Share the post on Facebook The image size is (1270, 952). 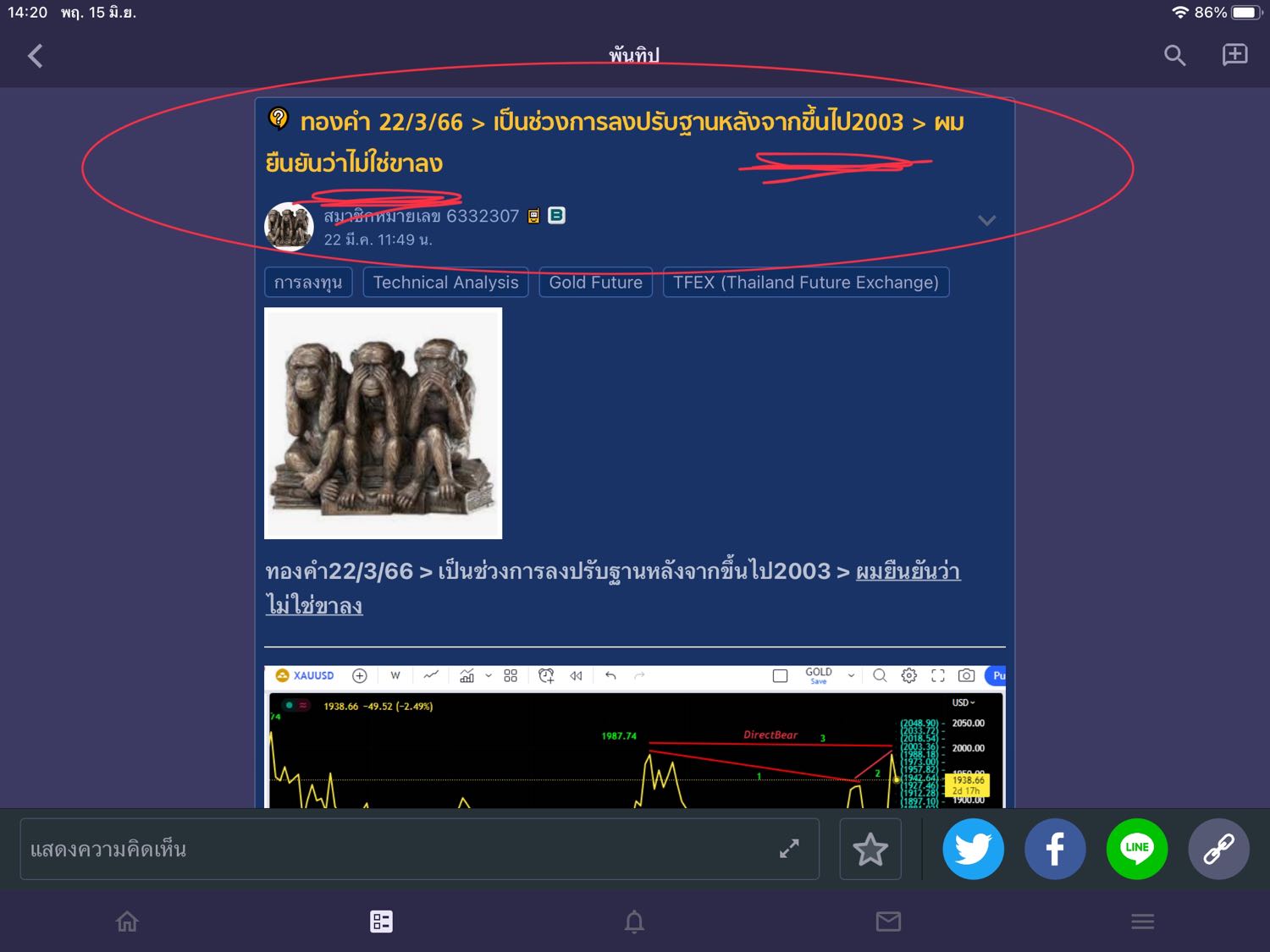(x=1055, y=849)
